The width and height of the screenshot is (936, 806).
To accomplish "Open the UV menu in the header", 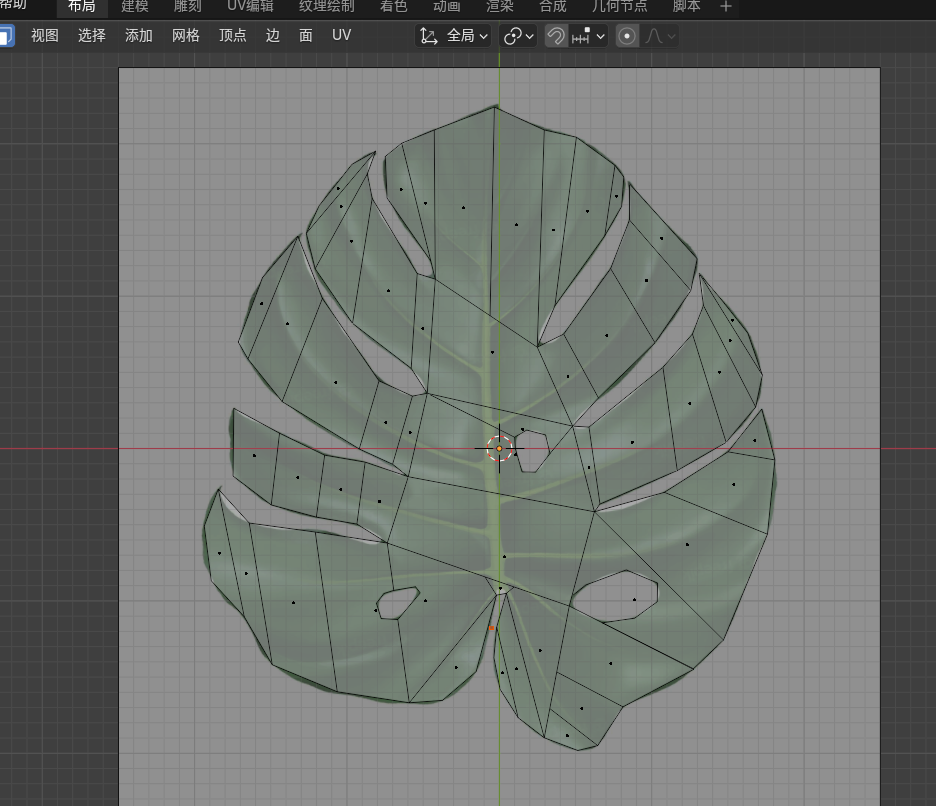I will [x=341, y=35].
